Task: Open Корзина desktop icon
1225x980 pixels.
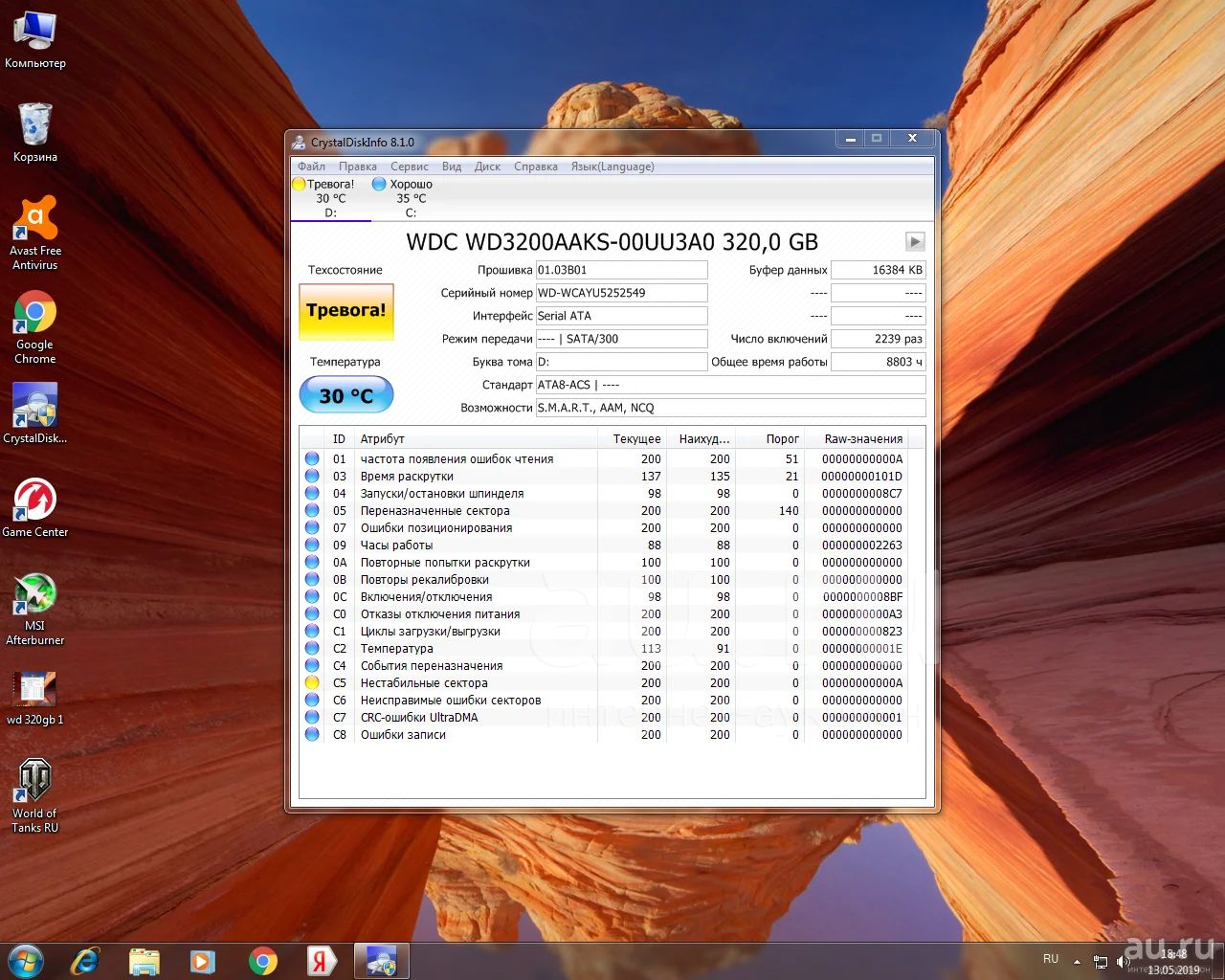Action: tap(35, 132)
